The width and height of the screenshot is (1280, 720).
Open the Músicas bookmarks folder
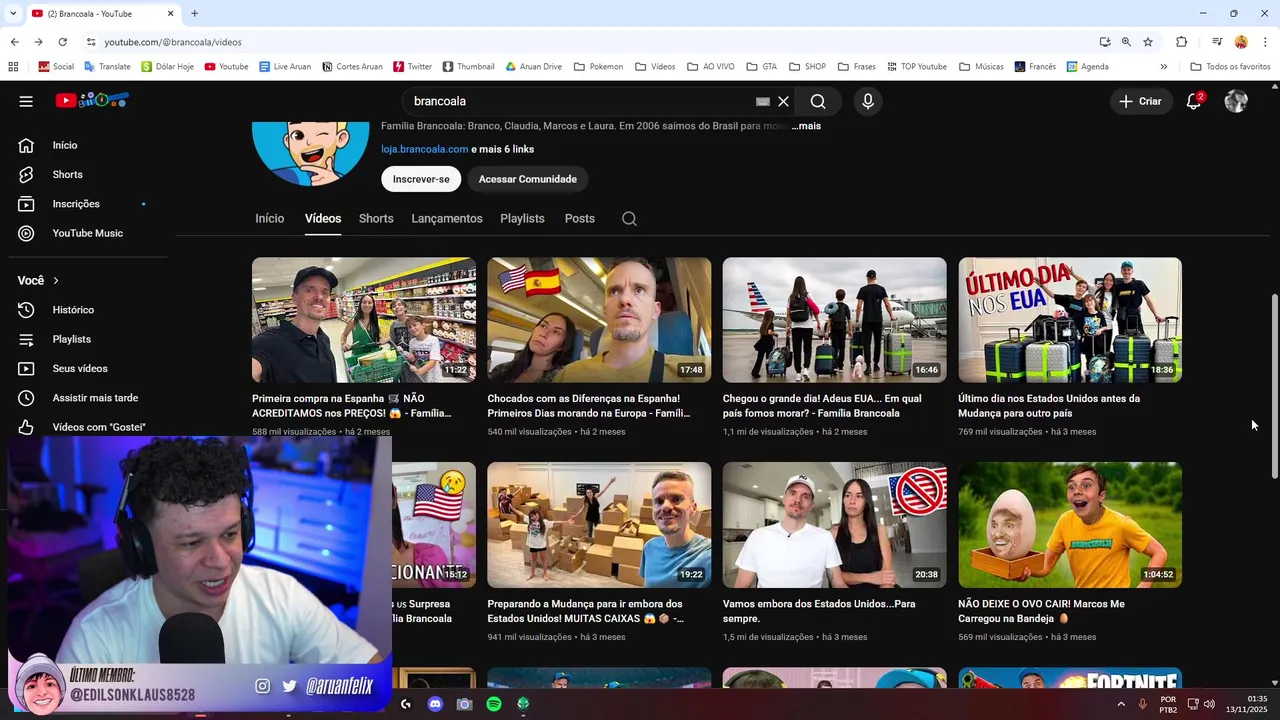click(981, 67)
